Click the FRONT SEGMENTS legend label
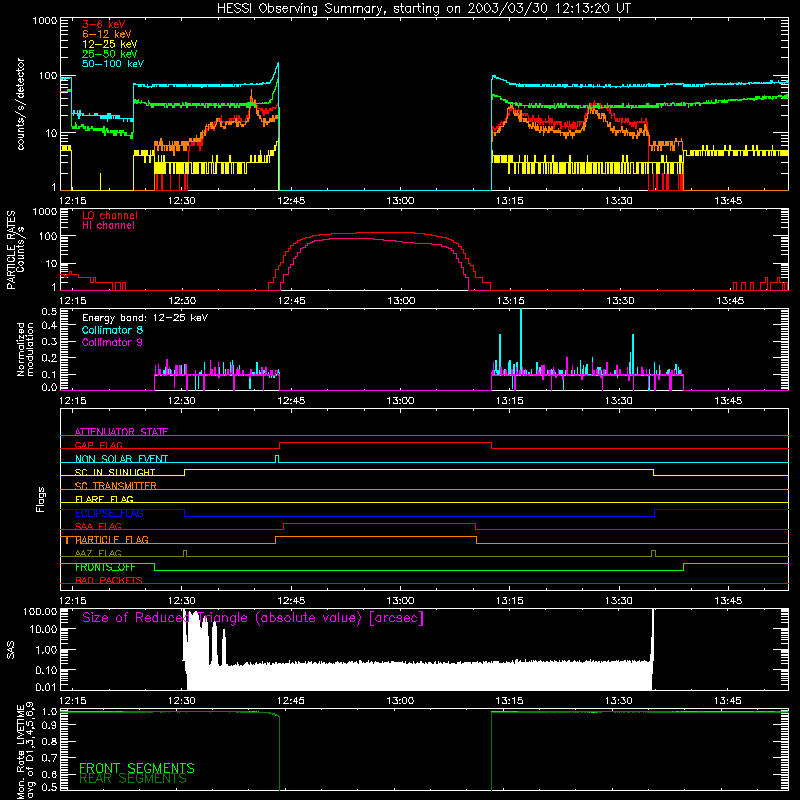The width and height of the screenshot is (800, 800). click(x=137, y=768)
